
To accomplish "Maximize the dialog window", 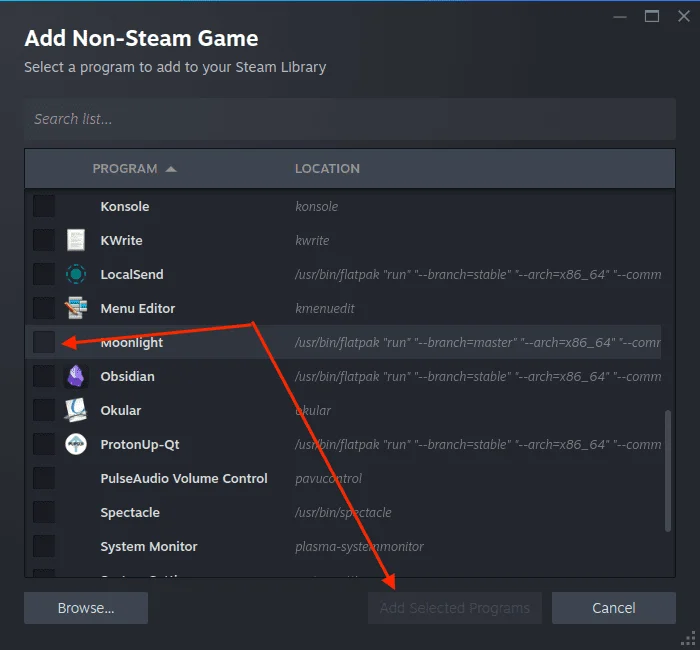I will (x=652, y=17).
